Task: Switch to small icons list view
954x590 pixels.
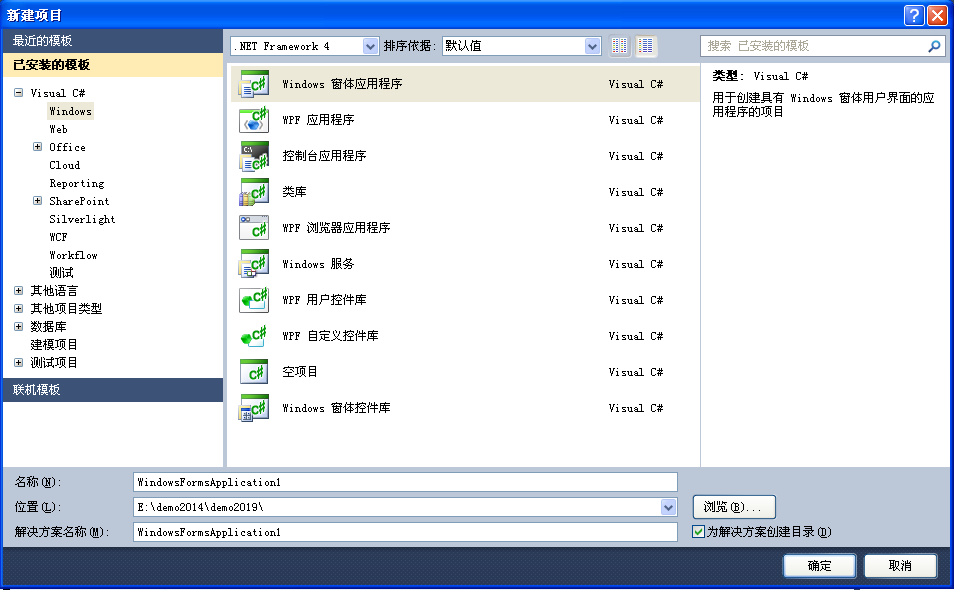Action: (620, 46)
